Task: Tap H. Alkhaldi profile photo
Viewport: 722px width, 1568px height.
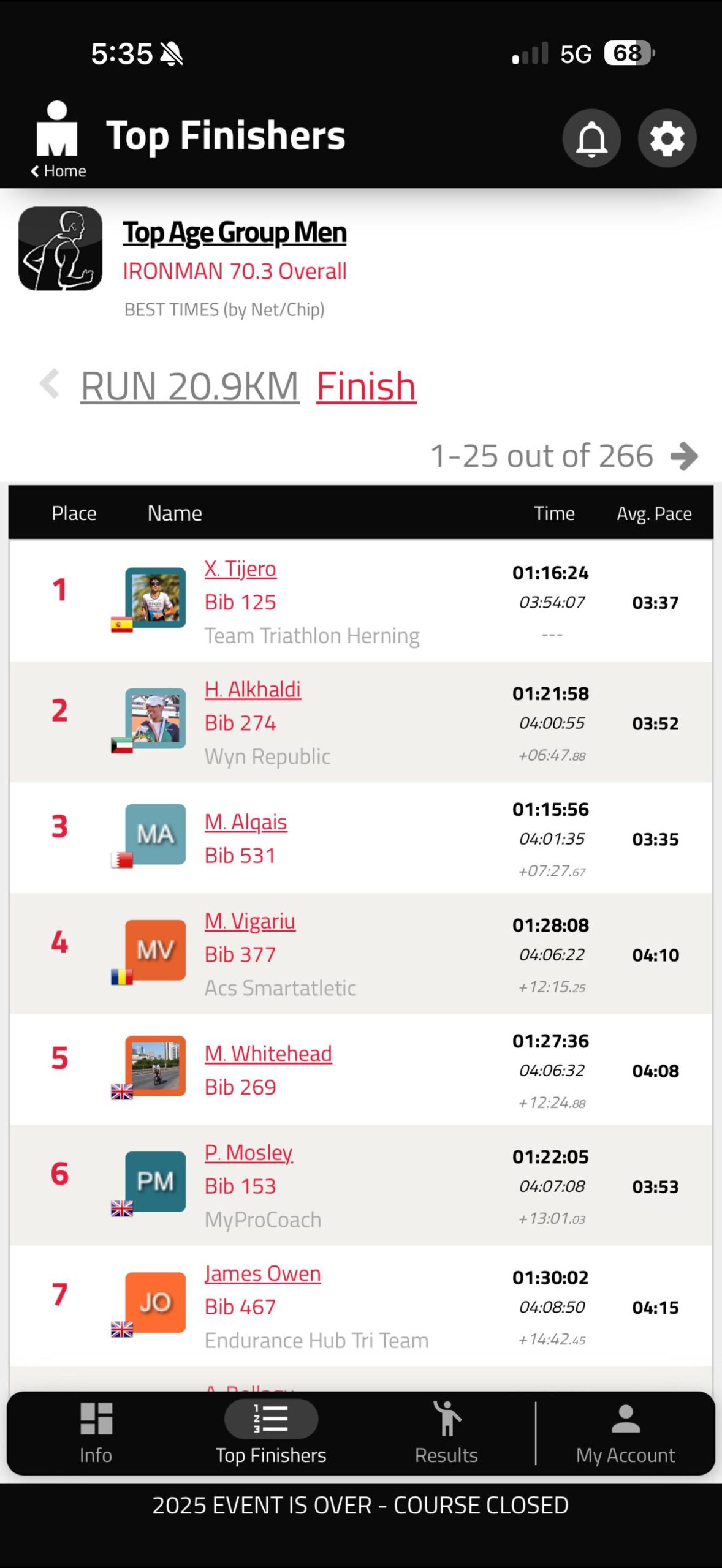Action: pos(156,718)
